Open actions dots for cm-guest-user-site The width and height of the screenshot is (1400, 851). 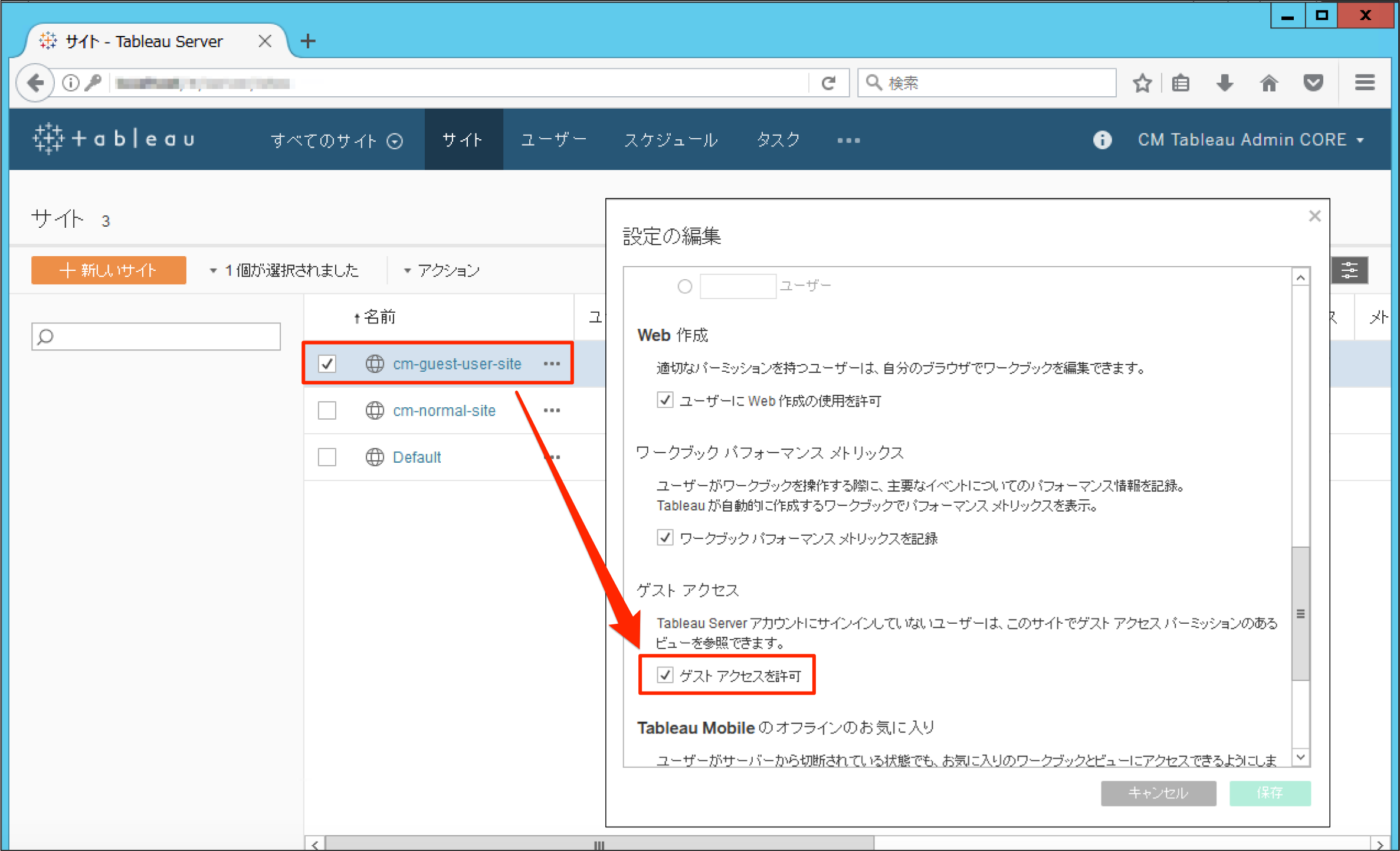click(552, 364)
